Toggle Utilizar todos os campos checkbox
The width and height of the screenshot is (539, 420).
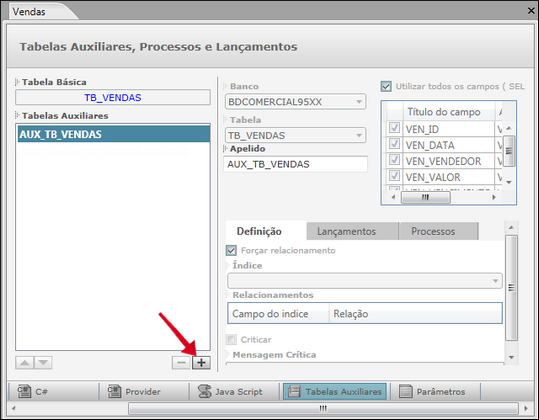click(x=386, y=86)
